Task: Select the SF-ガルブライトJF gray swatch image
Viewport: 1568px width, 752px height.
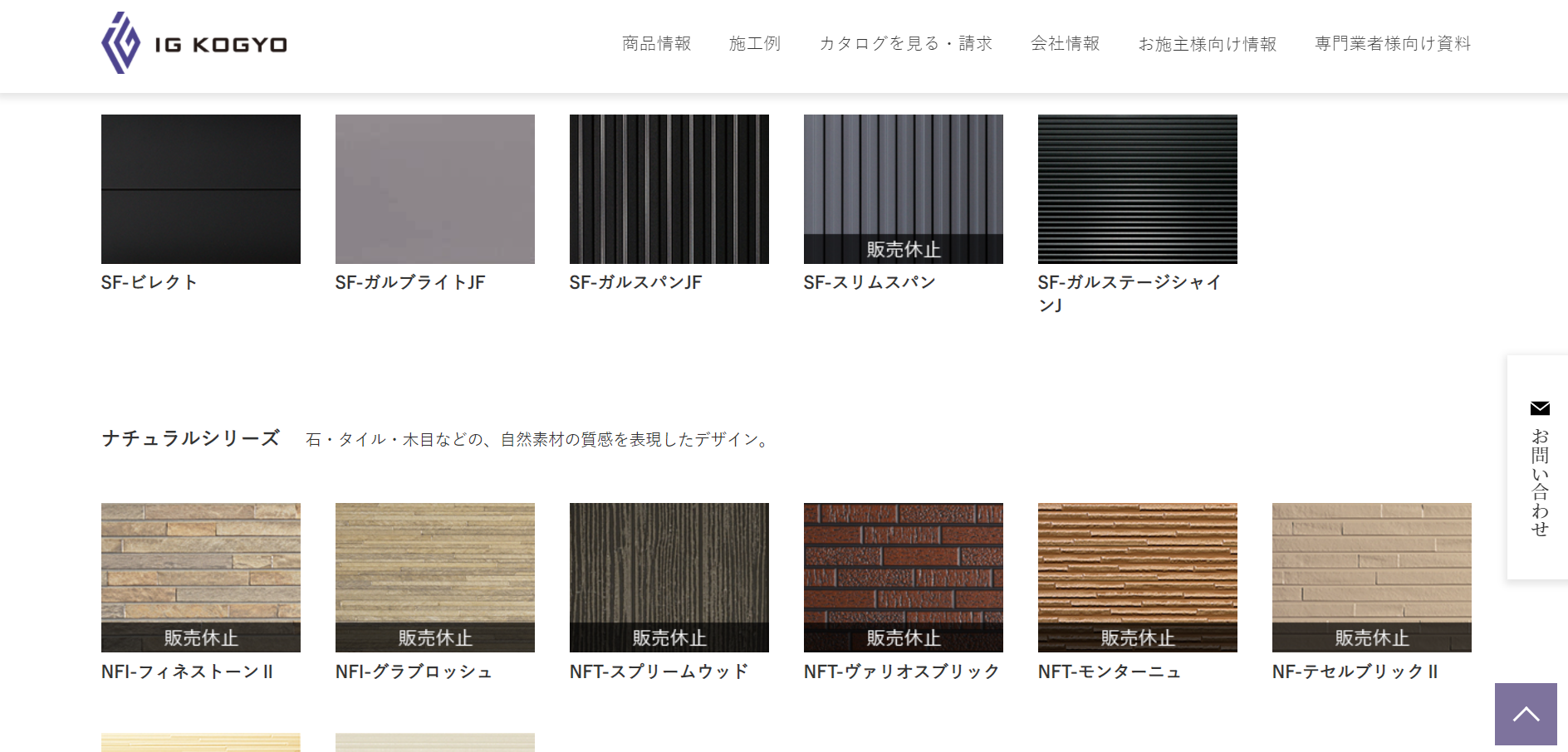Action: tap(435, 189)
